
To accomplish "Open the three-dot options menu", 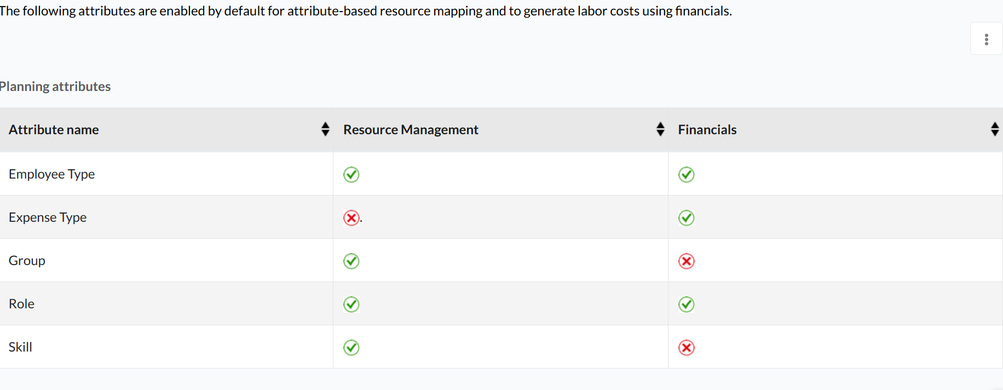I will (x=986, y=39).
